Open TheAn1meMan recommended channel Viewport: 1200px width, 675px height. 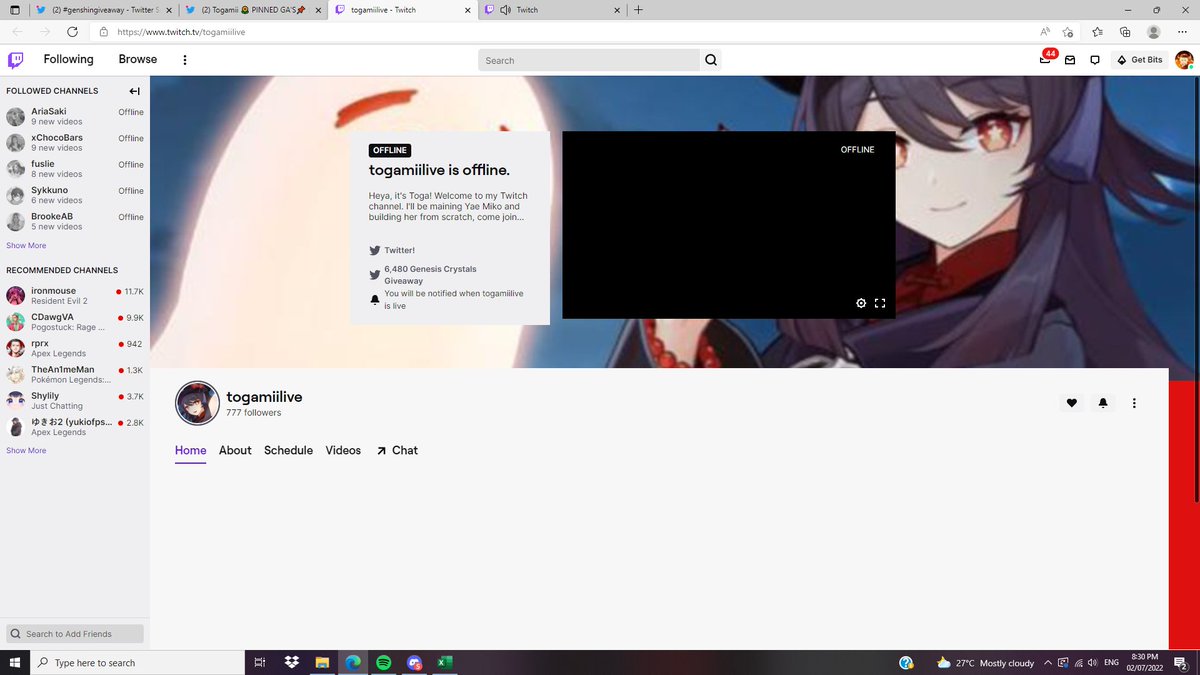75,374
